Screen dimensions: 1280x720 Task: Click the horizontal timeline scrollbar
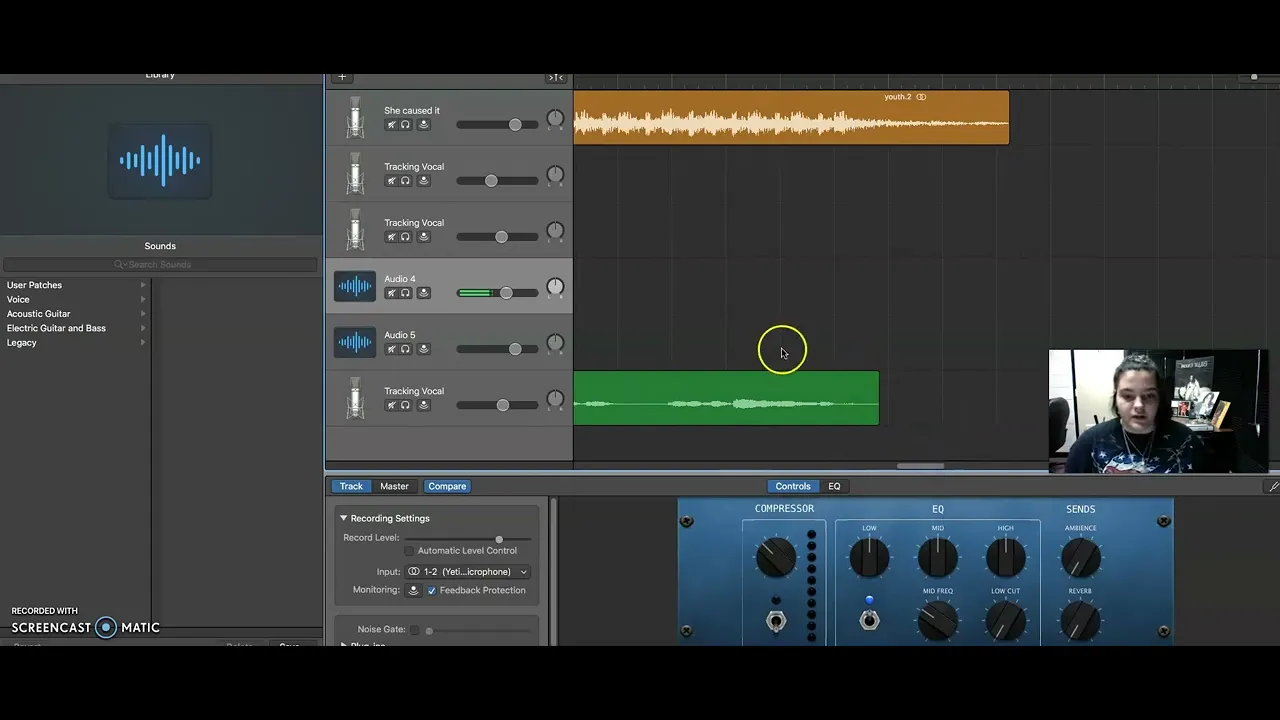(x=920, y=466)
